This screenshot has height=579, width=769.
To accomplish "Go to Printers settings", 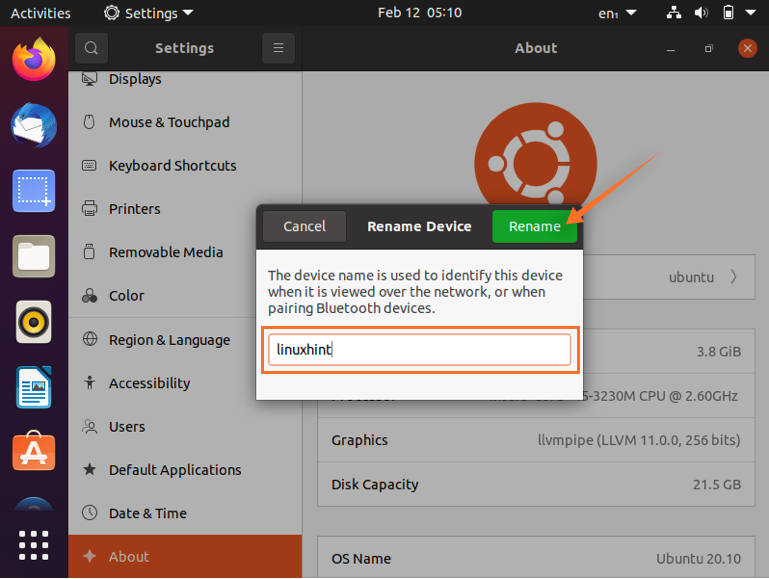I will [x=185, y=209].
